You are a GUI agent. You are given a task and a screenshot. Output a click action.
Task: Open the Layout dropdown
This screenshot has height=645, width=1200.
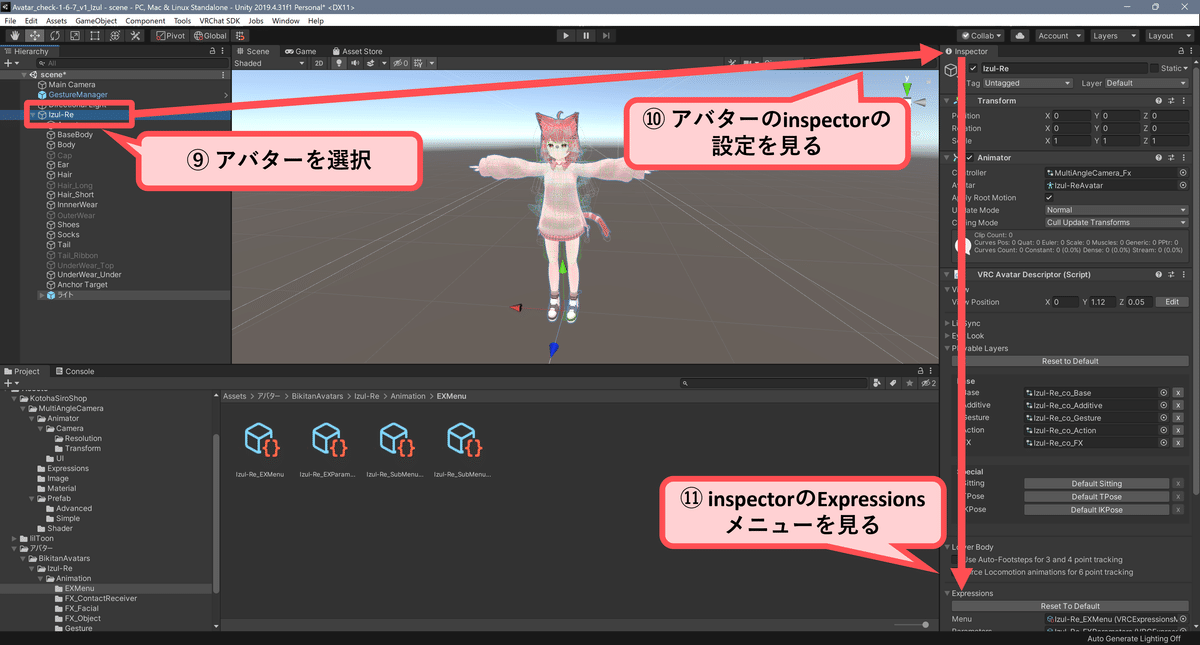(x=1168, y=36)
